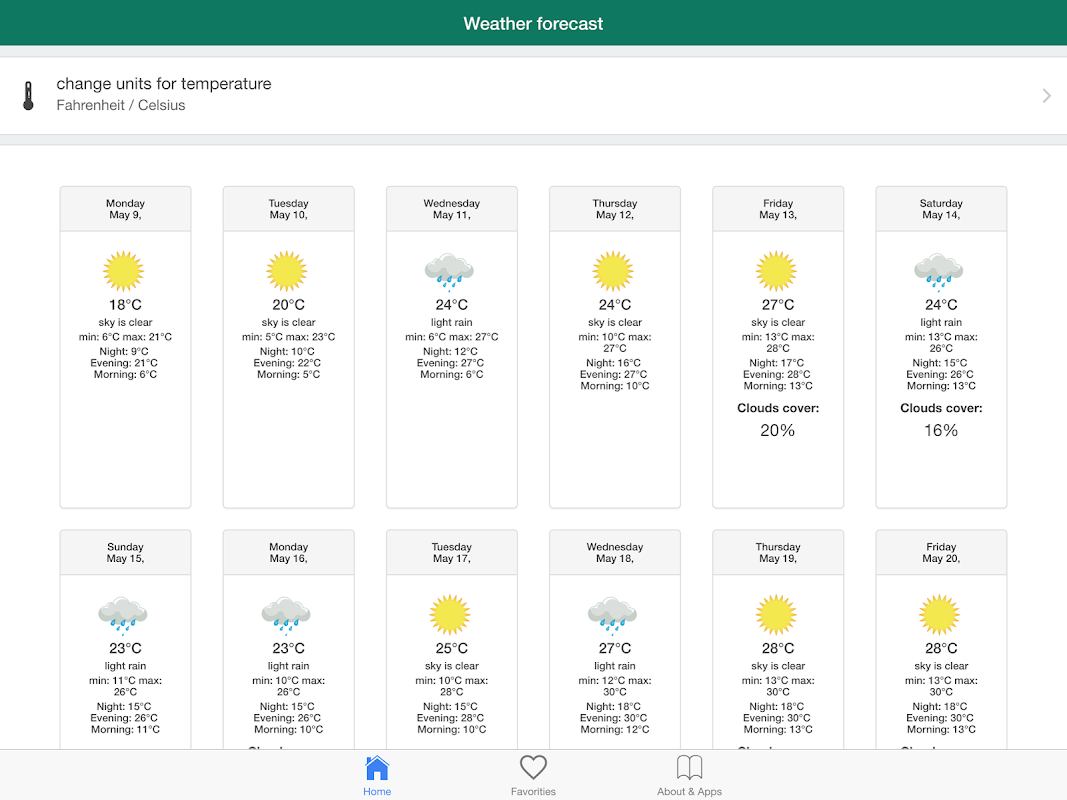Click the 20% clouds cover value
This screenshot has width=1067, height=800.
pos(777,430)
